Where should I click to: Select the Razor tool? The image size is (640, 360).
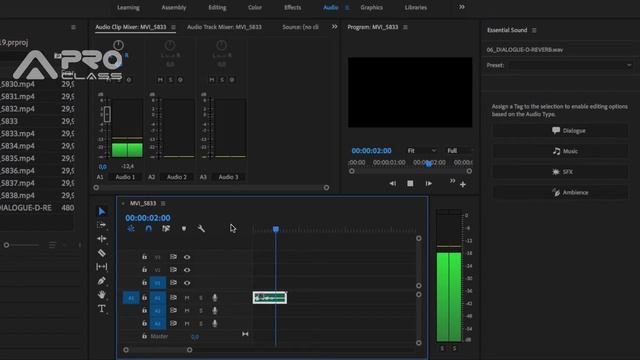[x=102, y=253]
